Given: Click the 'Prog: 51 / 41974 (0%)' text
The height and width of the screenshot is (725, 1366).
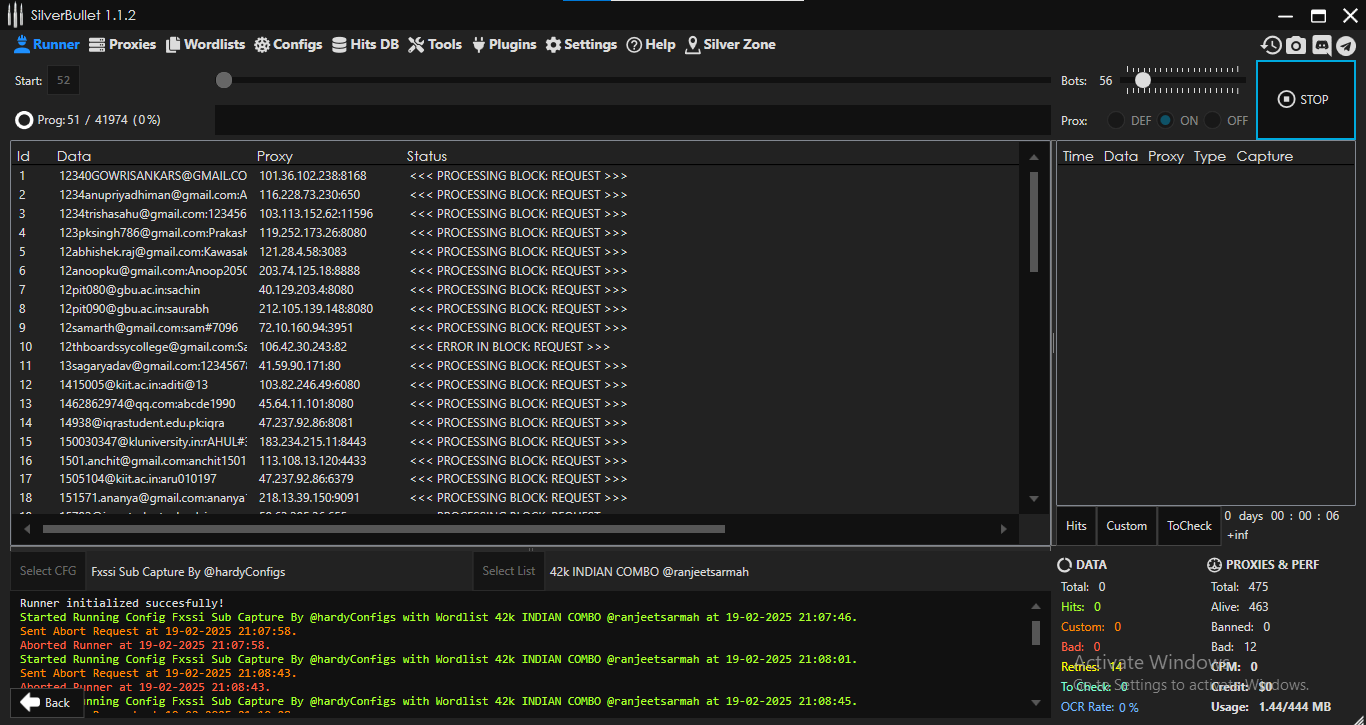Looking at the screenshot, I should 99,120.
